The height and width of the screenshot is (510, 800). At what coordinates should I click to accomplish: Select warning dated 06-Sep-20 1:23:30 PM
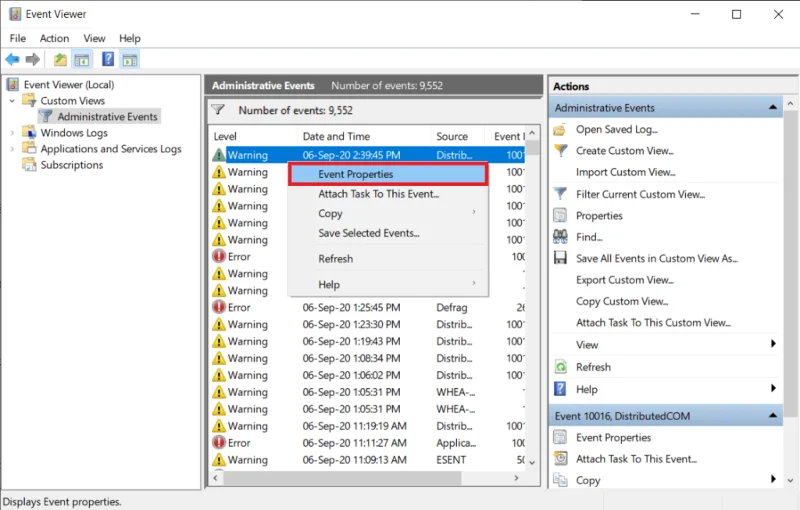(368, 324)
